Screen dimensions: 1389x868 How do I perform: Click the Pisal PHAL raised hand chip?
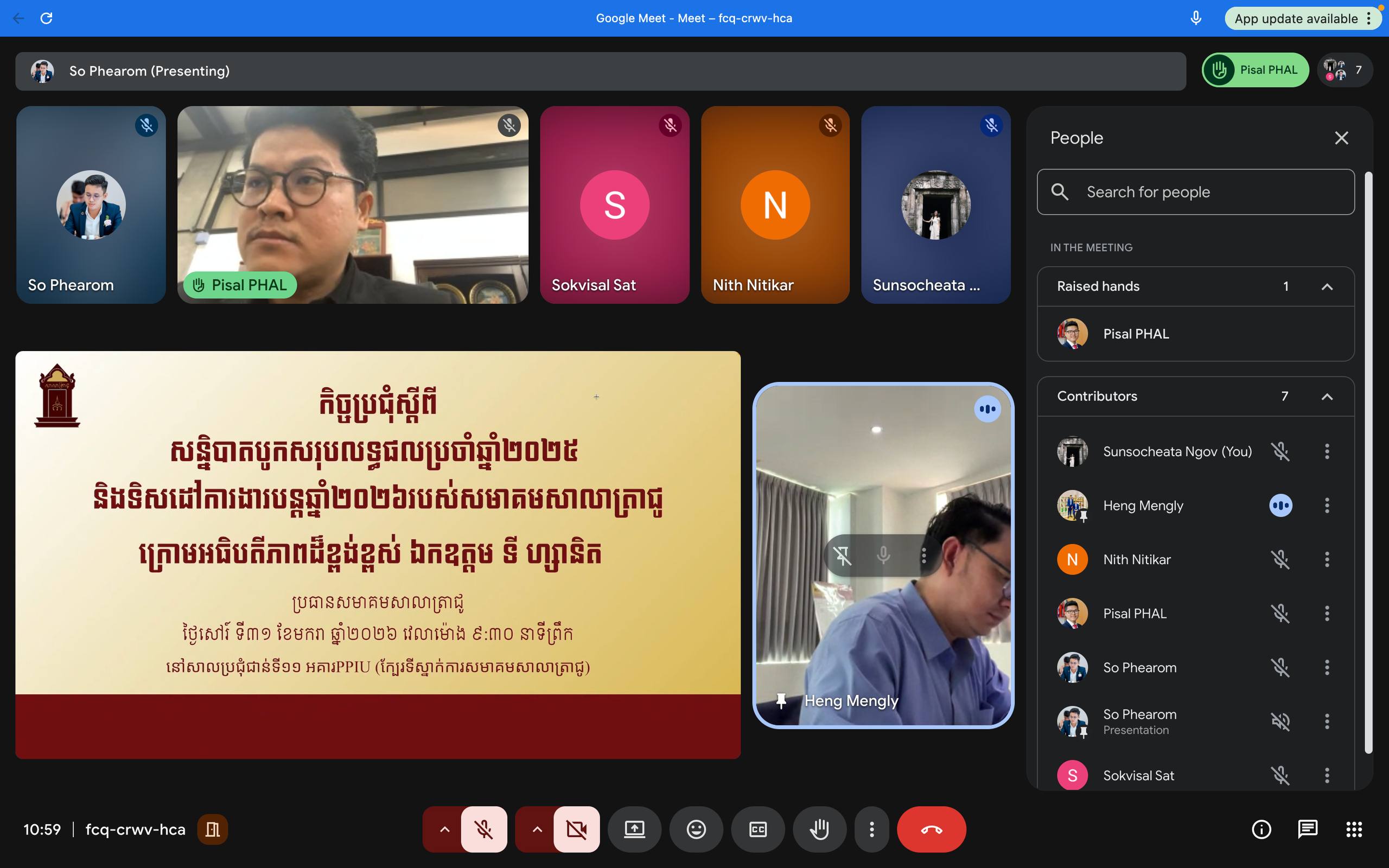[x=1256, y=70]
